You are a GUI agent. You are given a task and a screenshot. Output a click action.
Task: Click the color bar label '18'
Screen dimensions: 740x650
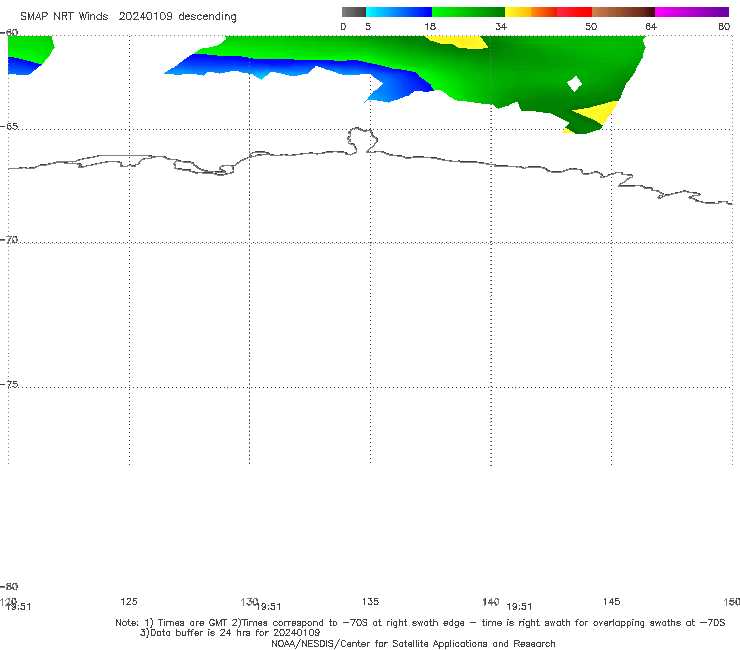[x=430, y=26]
